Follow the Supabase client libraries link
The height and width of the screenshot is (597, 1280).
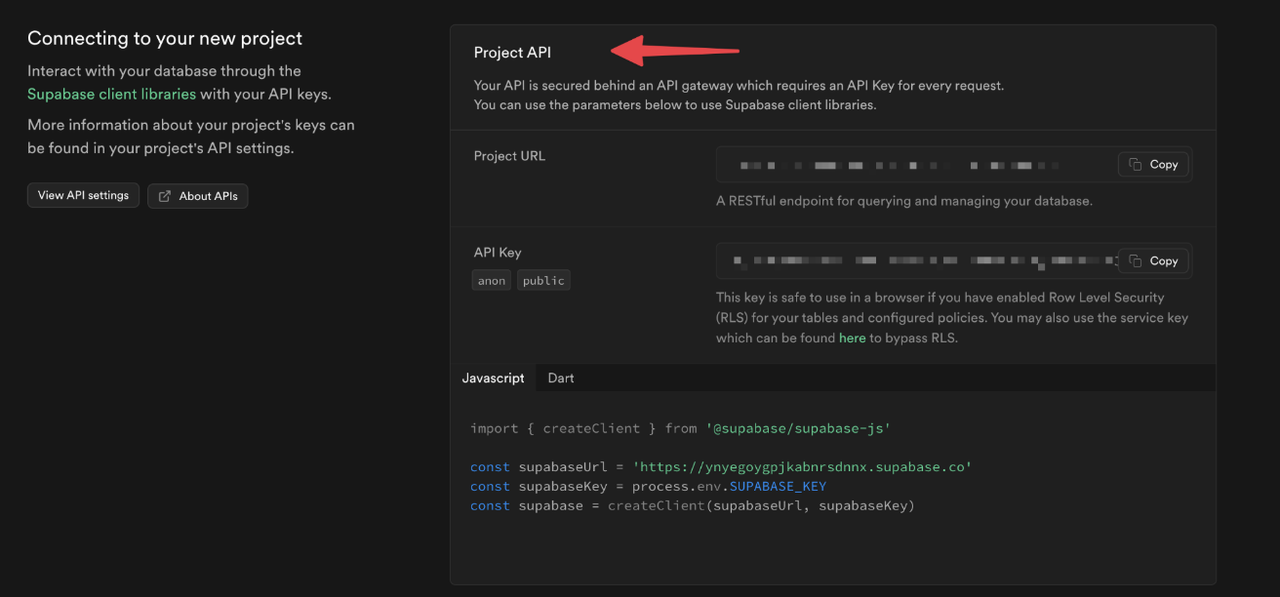pos(112,94)
